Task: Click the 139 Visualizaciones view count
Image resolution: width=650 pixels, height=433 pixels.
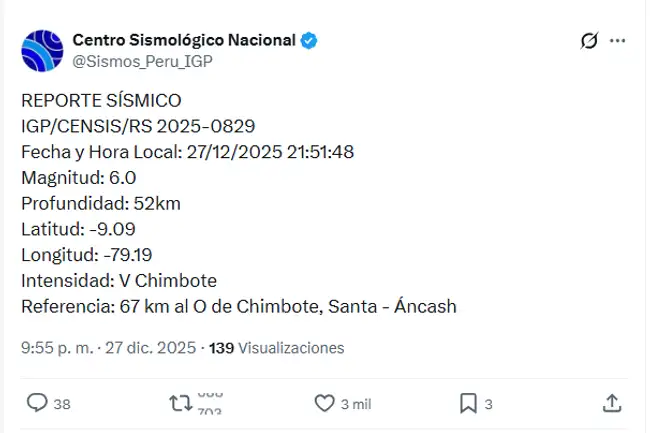Action: click(276, 348)
